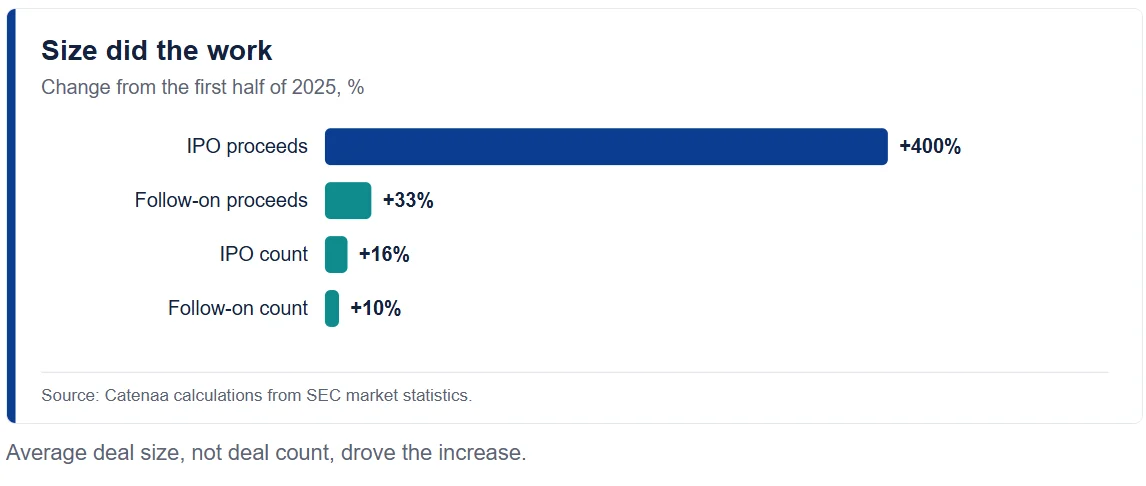Select the Follow-on count bar
This screenshot has width=1146, height=486.
(x=332, y=308)
